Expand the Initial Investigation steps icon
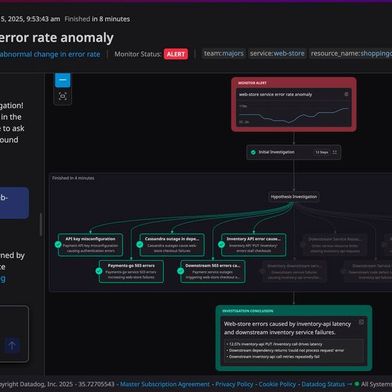392x392 pixels. 335,152
